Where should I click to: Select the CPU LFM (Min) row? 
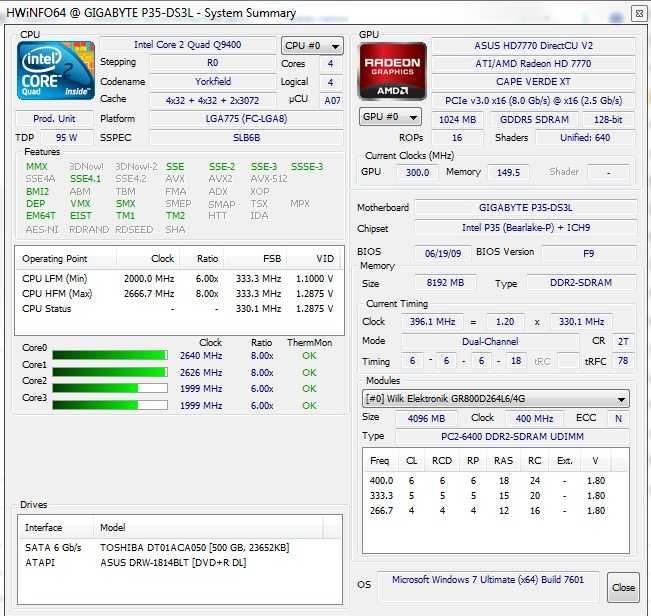coord(179,279)
